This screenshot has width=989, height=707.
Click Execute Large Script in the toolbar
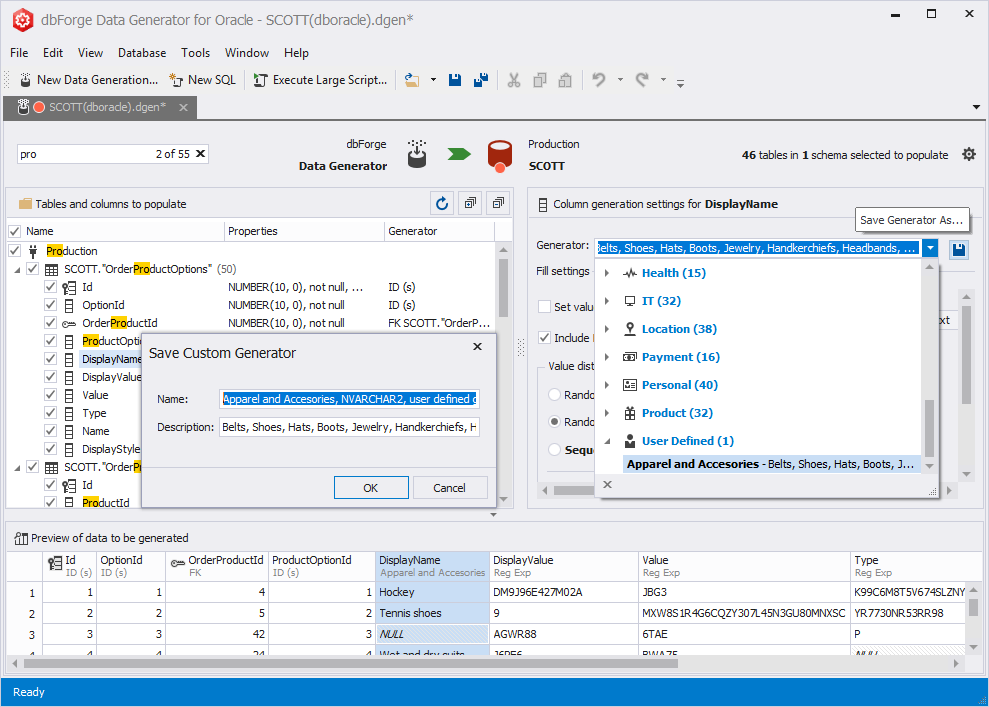point(320,80)
